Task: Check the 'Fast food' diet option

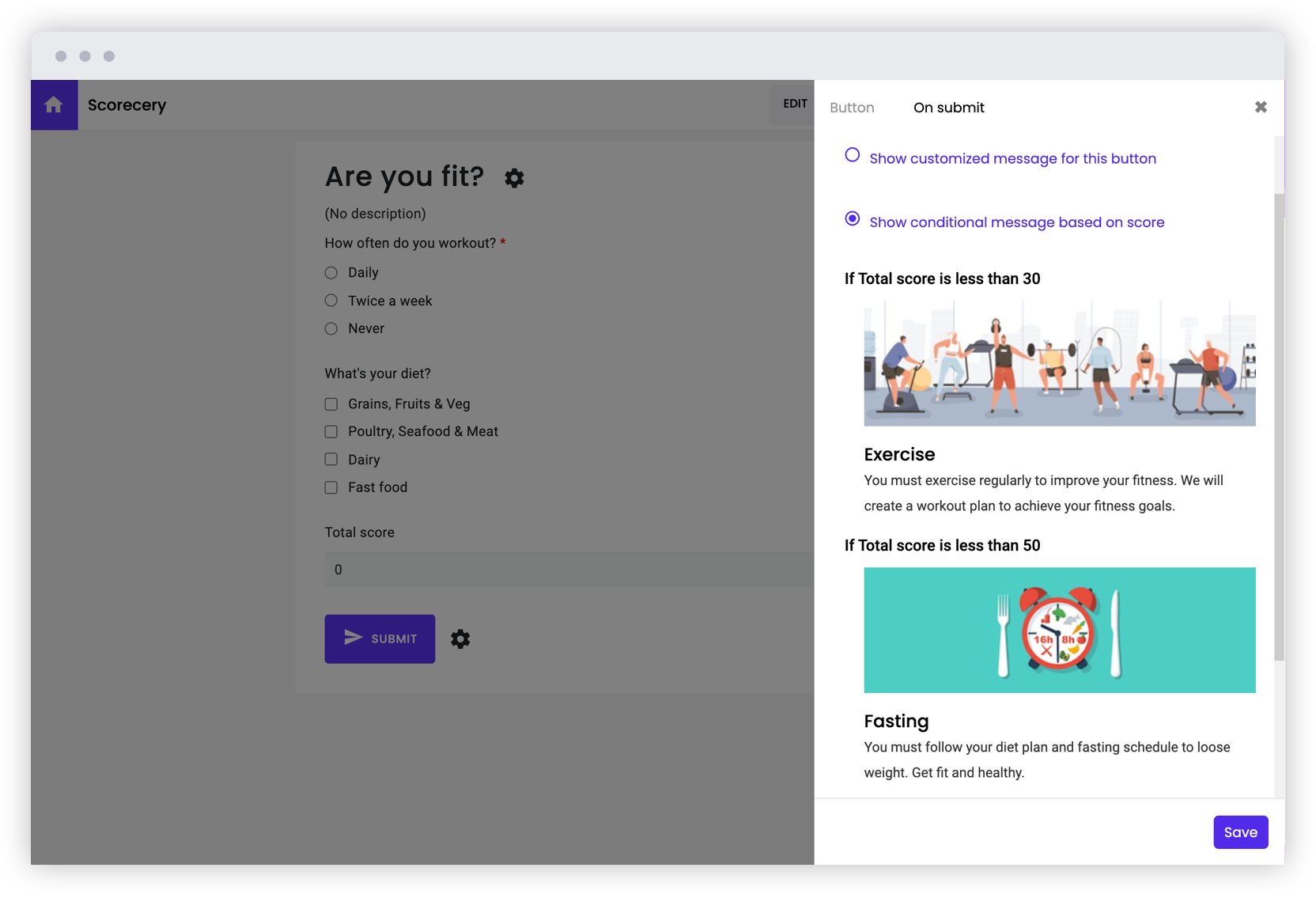Action: click(331, 487)
